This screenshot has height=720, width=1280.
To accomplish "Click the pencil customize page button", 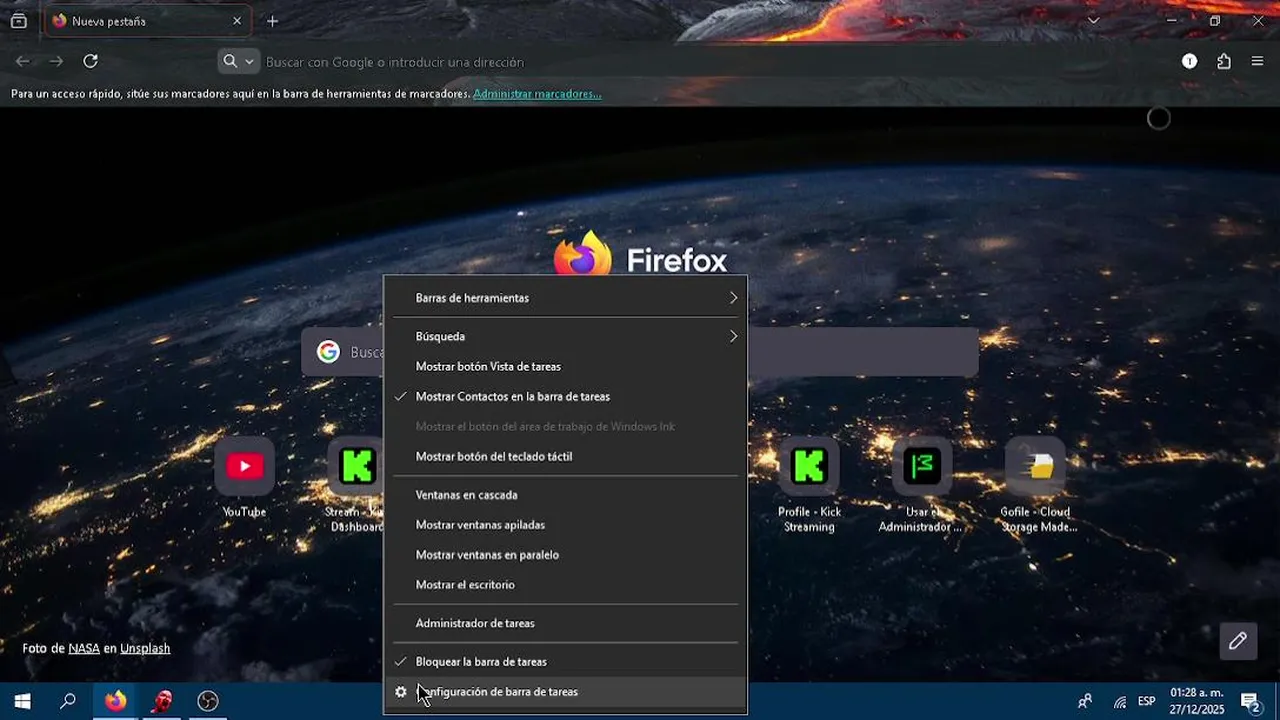I will [1237, 641].
